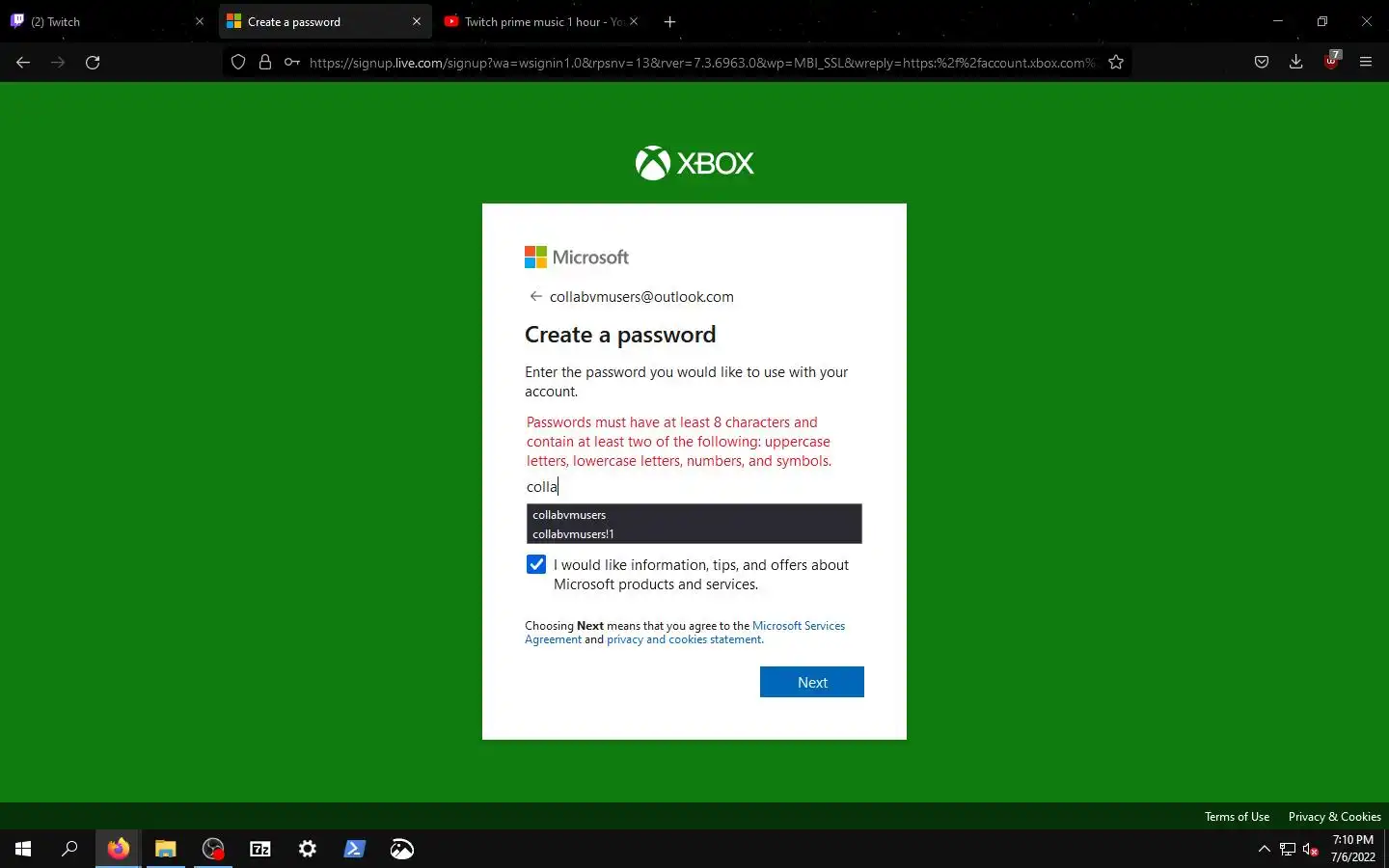Switch to the (2) Twitch tab
Image resolution: width=1389 pixels, height=868 pixels.
pos(106,21)
